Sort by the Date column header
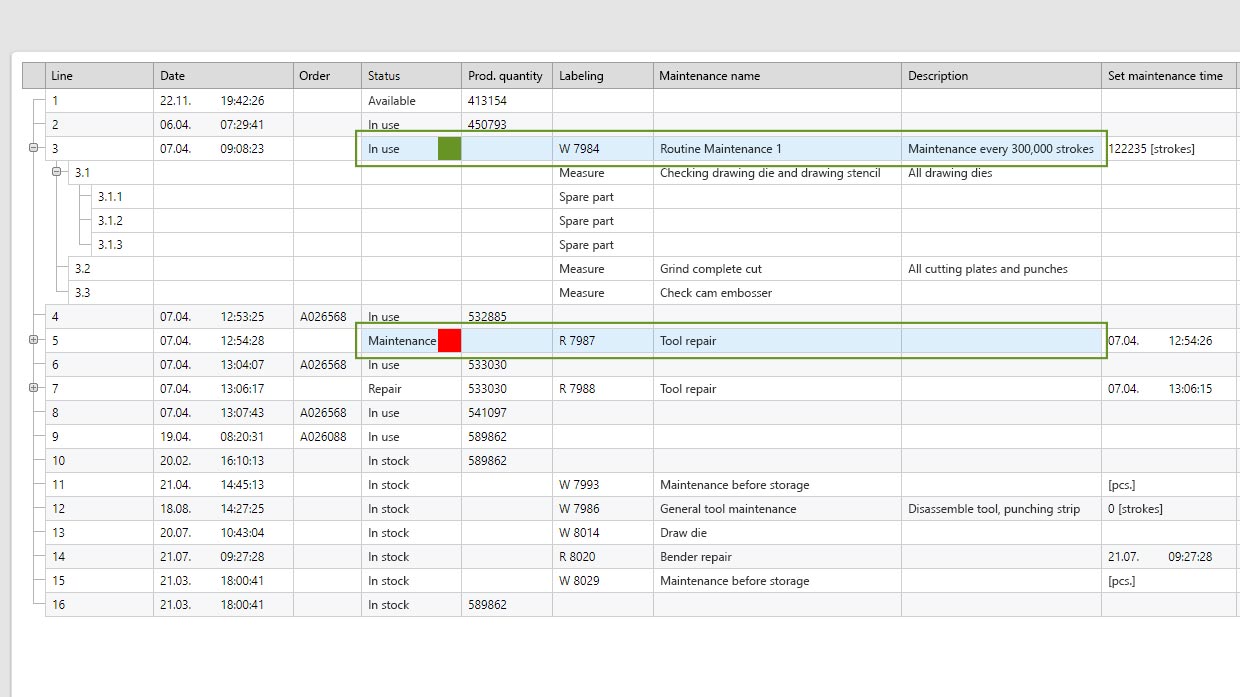Screen dimensions: 1240x697 tap(222, 76)
